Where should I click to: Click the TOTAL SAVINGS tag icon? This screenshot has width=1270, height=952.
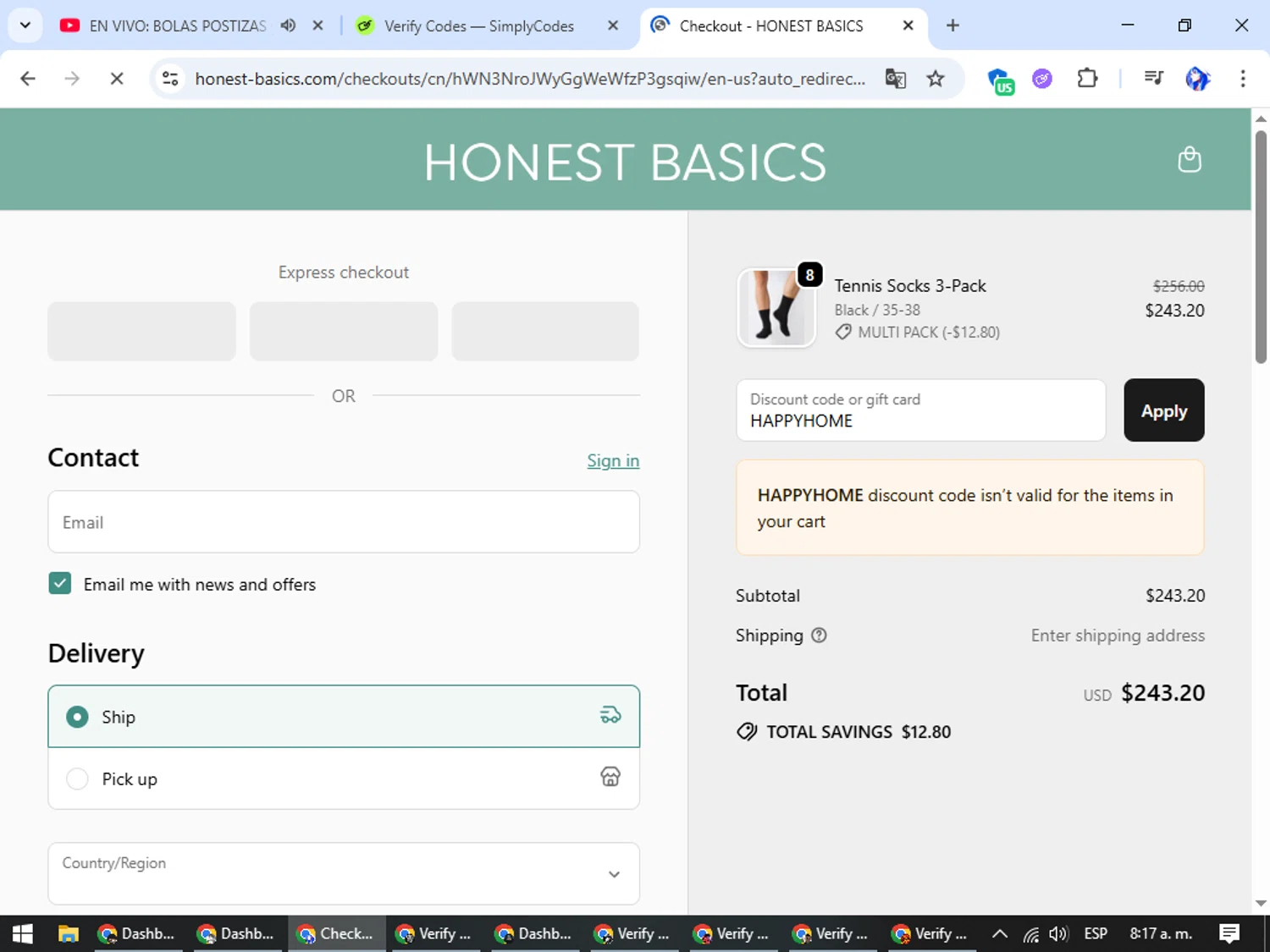pyautogui.click(x=747, y=731)
